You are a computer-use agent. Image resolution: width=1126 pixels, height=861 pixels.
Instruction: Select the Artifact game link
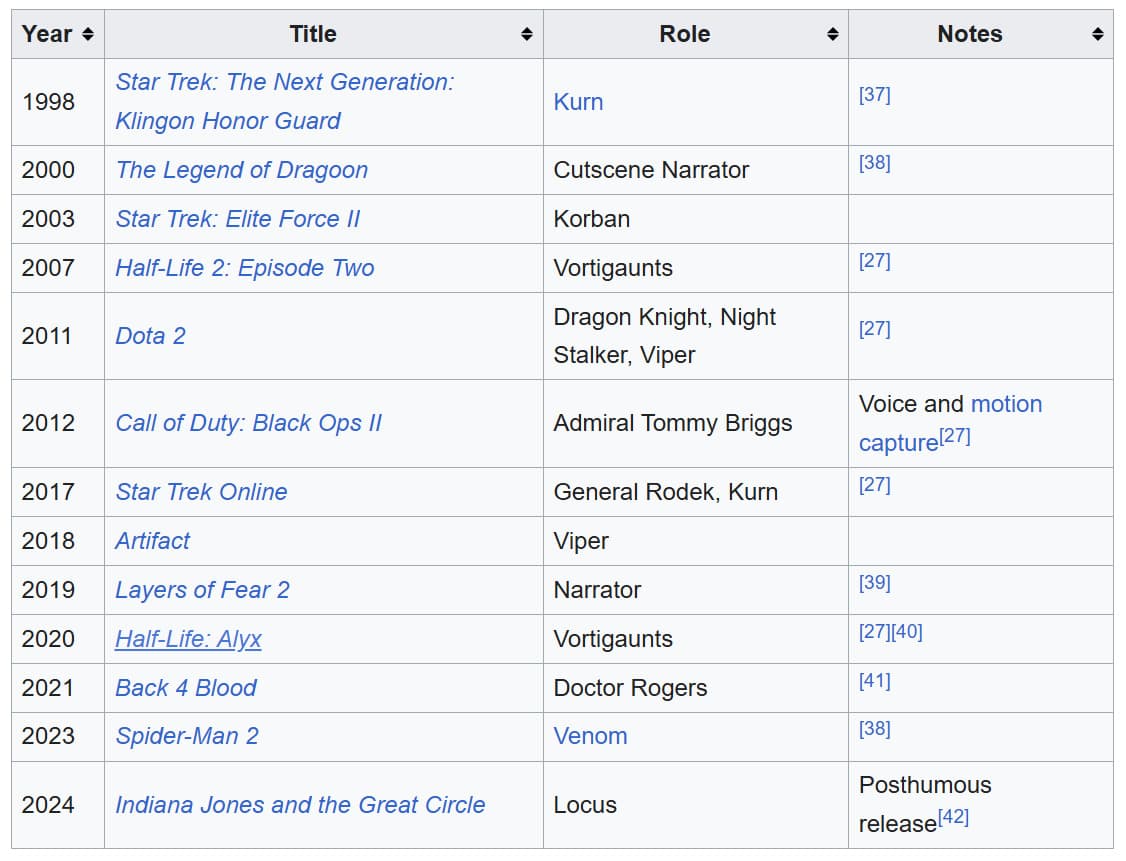pyautogui.click(x=152, y=541)
